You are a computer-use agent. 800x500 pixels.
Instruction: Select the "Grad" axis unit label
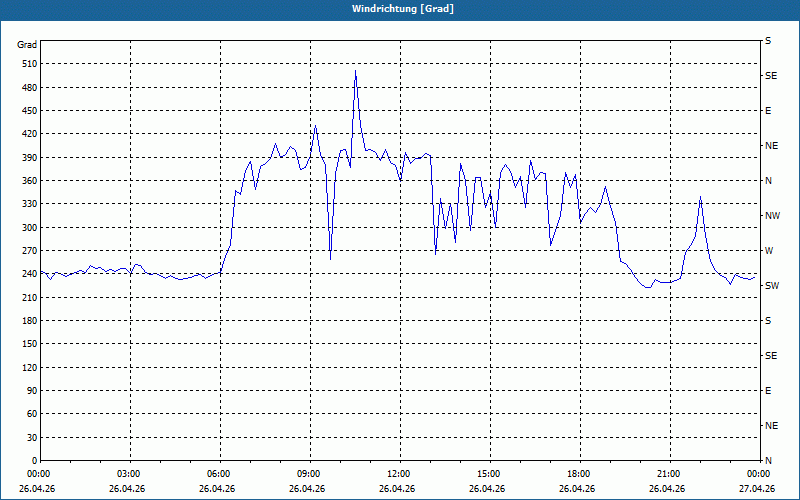click(x=27, y=45)
